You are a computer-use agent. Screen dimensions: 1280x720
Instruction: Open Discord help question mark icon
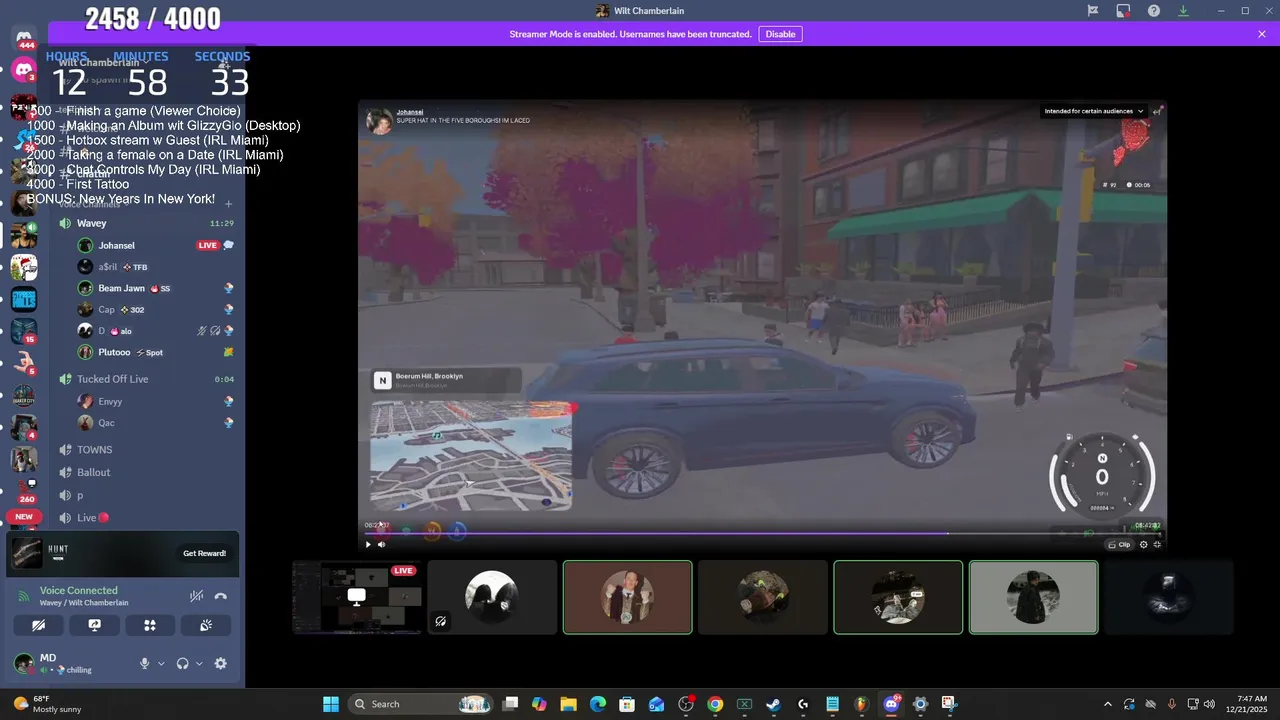(1154, 11)
